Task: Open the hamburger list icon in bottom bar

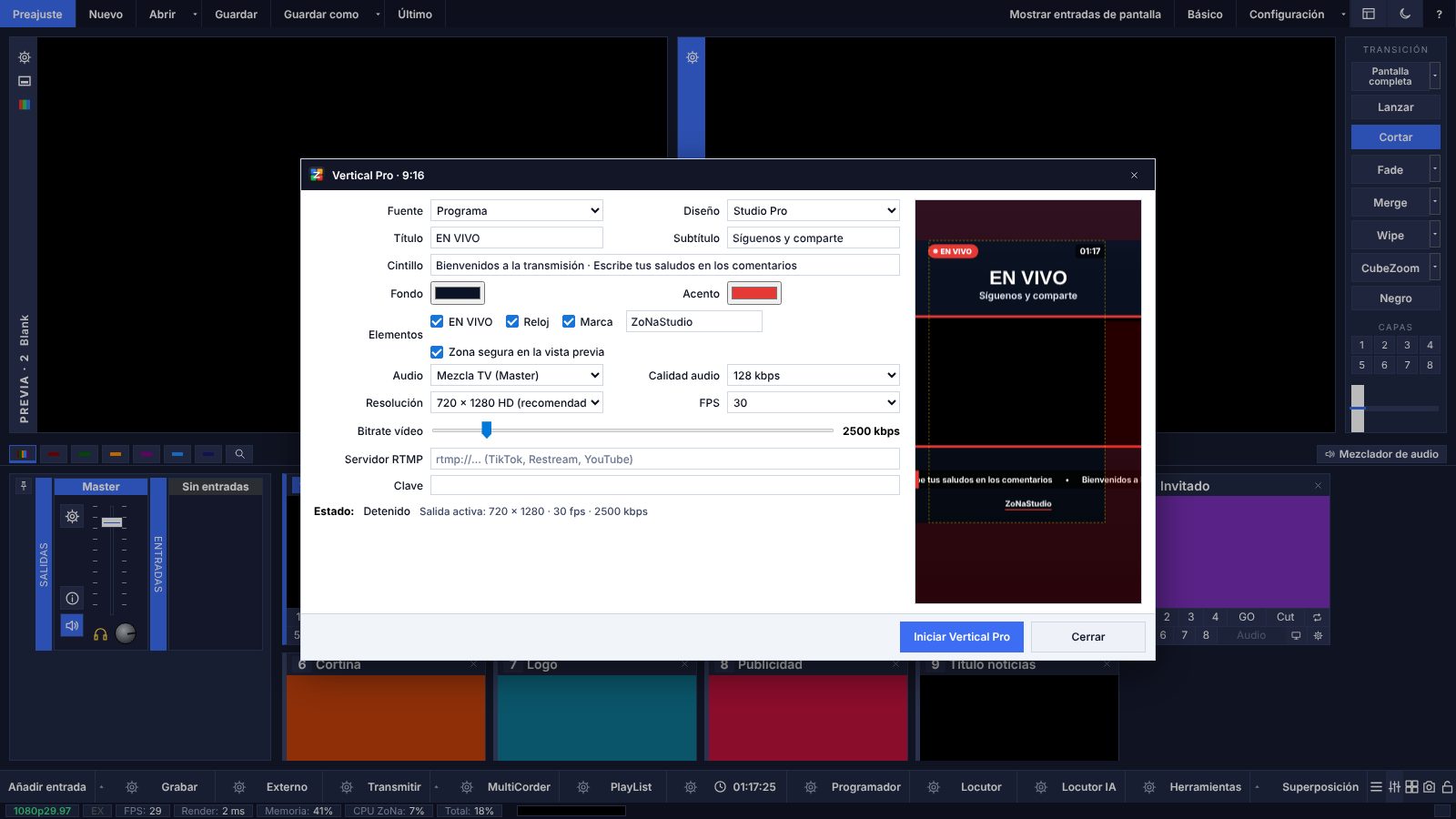Action: 1376,787
